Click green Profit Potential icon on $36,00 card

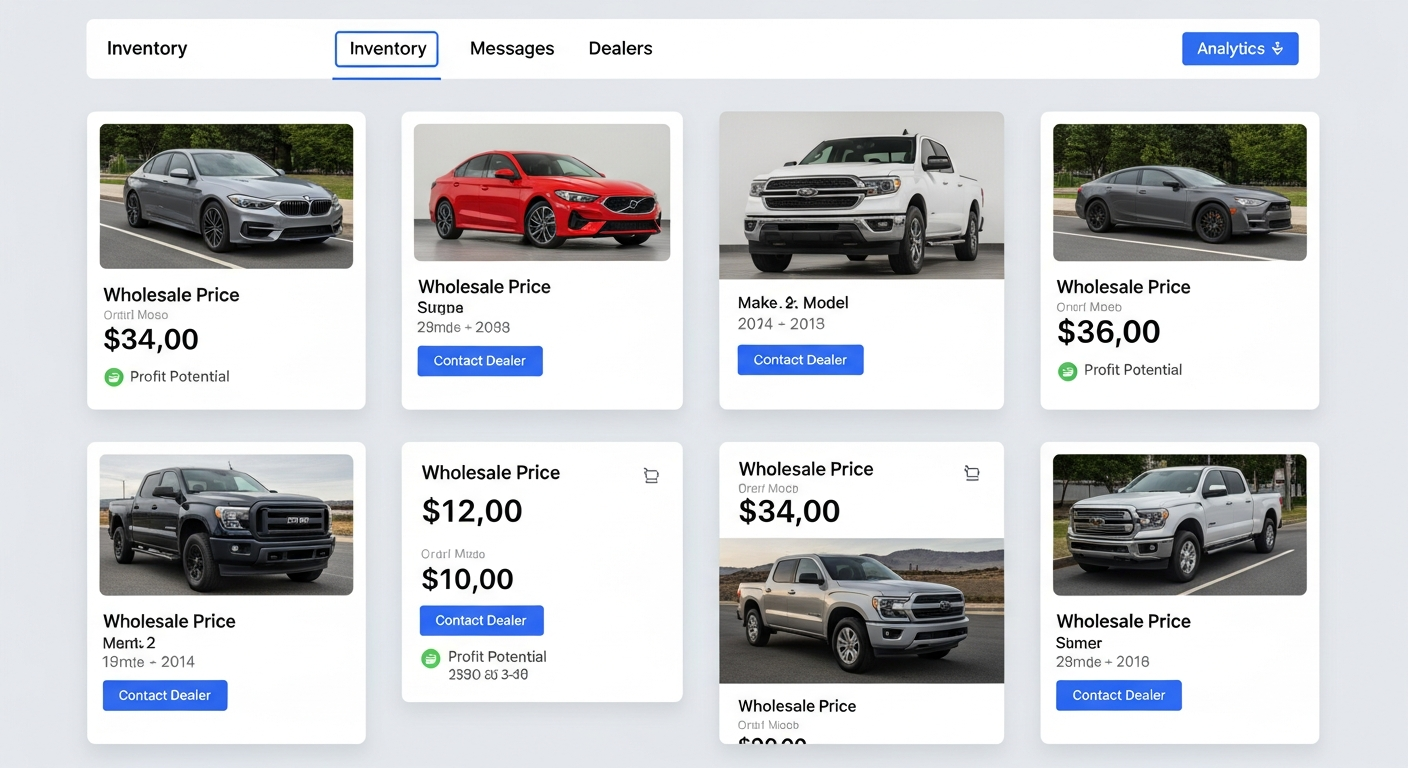(1068, 371)
